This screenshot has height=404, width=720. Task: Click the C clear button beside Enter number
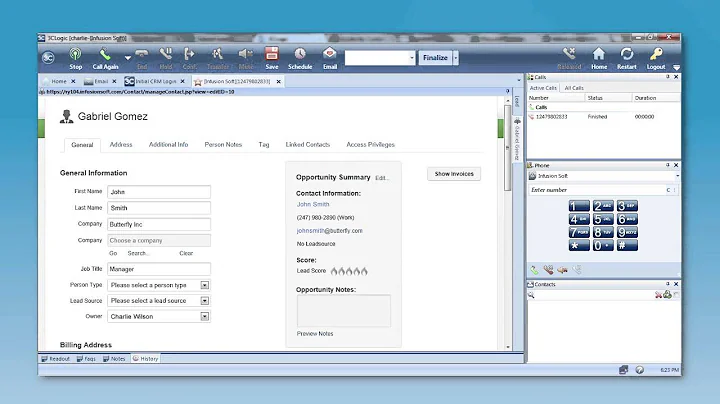point(668,190)
